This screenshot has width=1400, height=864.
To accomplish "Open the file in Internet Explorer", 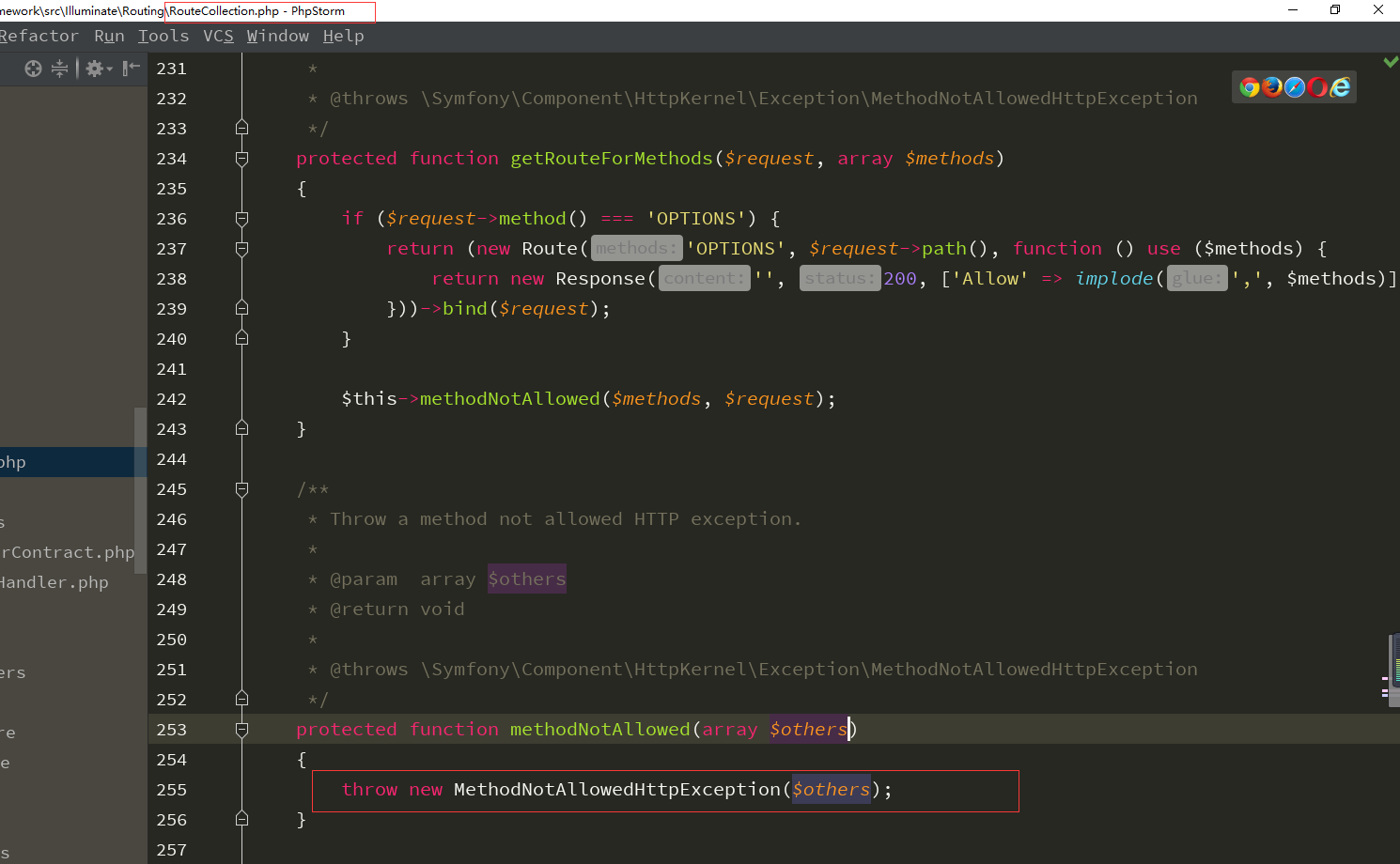I will point(1342,87).
